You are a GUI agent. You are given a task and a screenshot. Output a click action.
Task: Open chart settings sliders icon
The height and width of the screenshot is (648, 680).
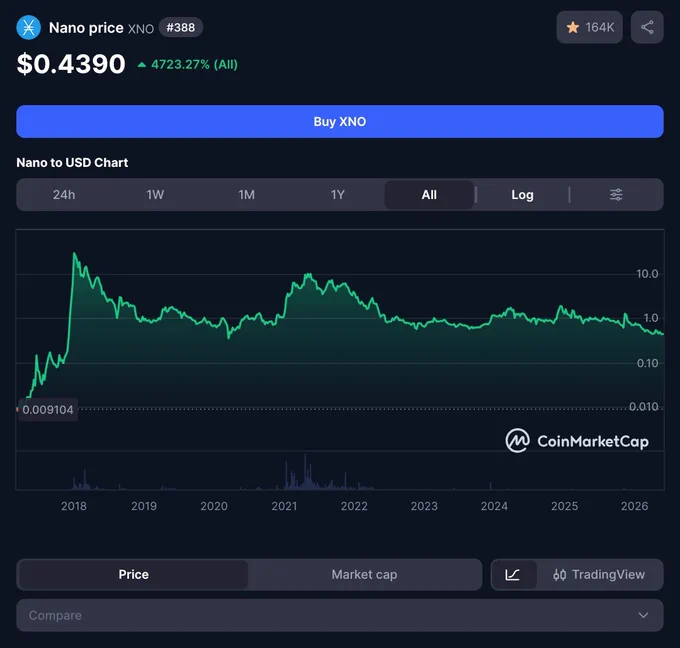point(616,195)
